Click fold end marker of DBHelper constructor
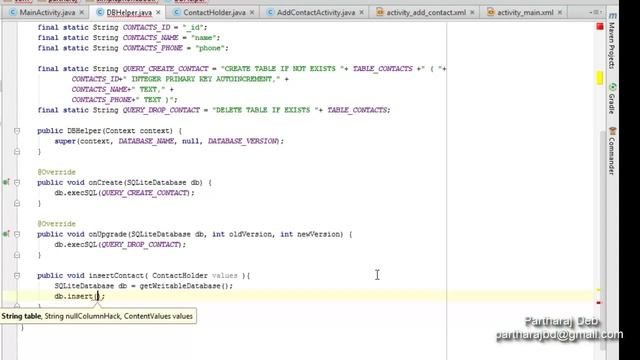 [x=17, y=151]
